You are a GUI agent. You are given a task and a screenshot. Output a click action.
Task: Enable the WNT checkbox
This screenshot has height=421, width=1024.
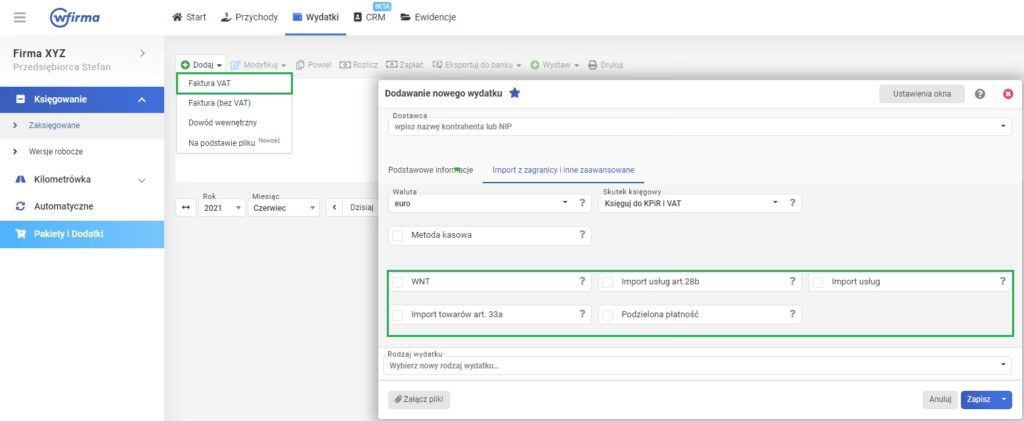pos(398,282)
